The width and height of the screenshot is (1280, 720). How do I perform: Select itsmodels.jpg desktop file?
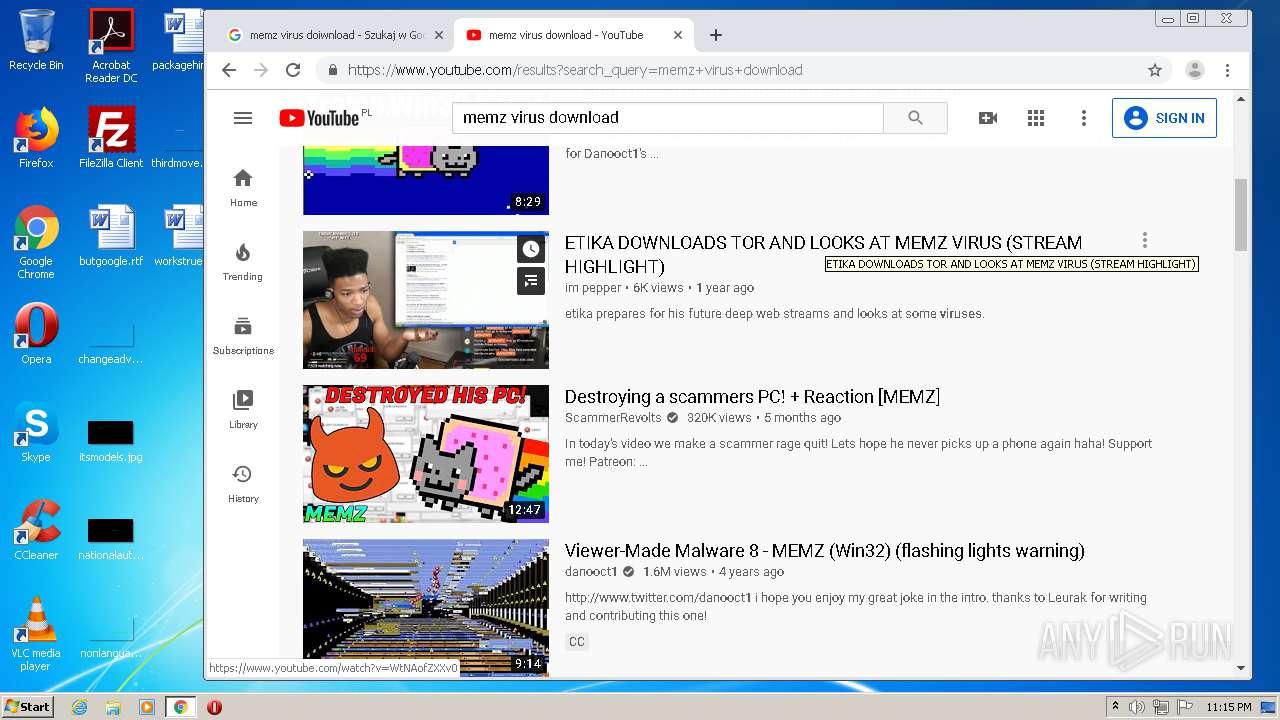pos(111,440)
